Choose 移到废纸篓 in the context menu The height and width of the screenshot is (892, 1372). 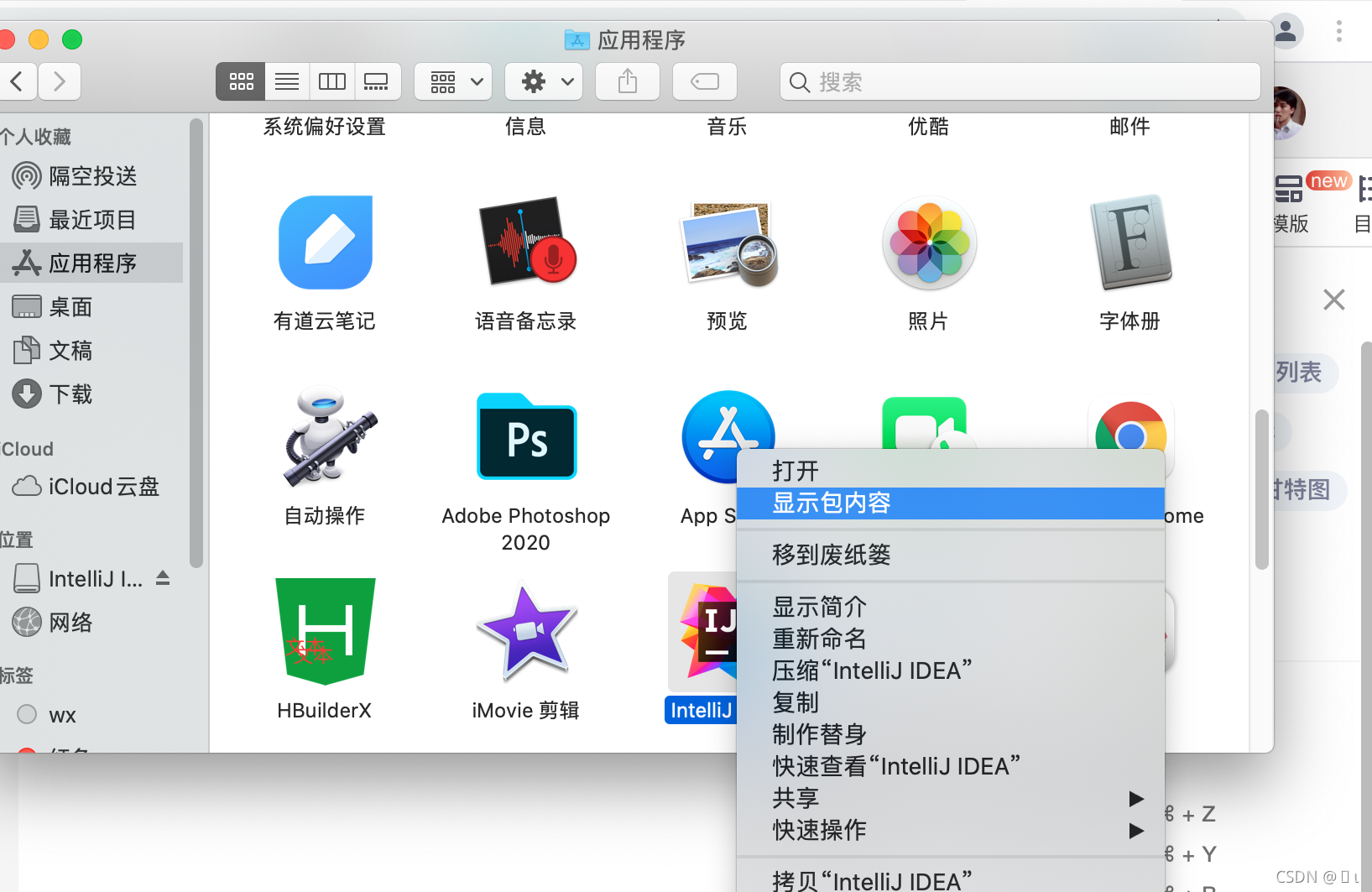coord(950,555)
